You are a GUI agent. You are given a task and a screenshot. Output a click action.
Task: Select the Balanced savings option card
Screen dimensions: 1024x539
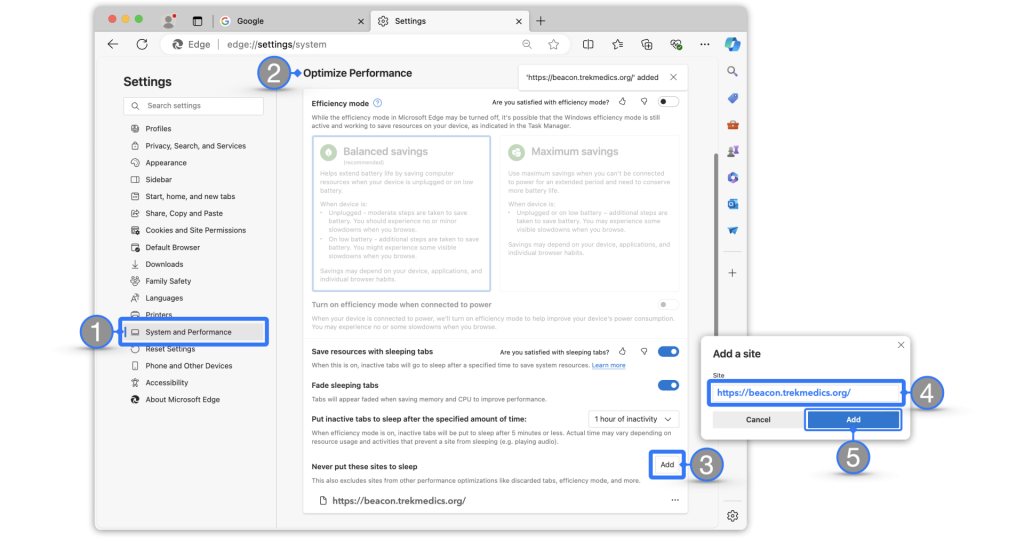tap(401, 213)
